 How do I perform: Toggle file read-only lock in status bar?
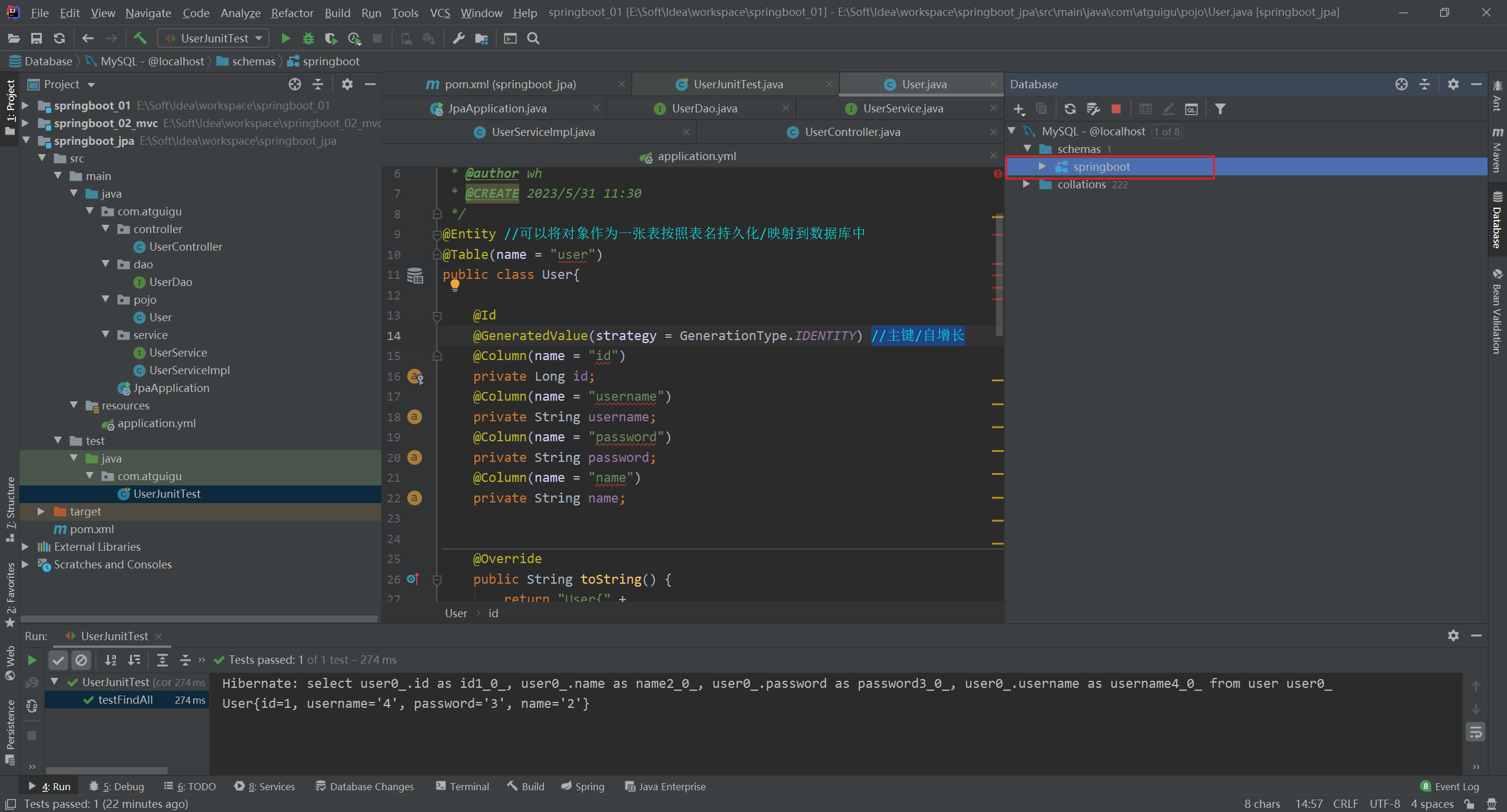1470,804
